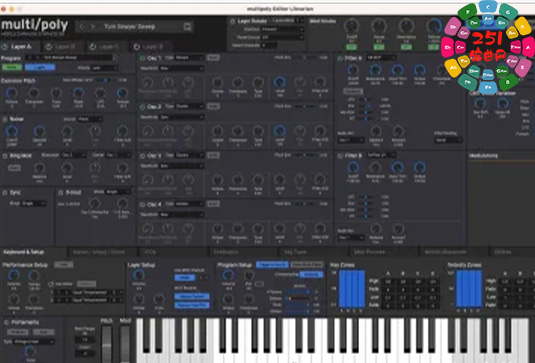Toggle Layer A power icon
The image size is (535, 363).
[x=5, y=47]
